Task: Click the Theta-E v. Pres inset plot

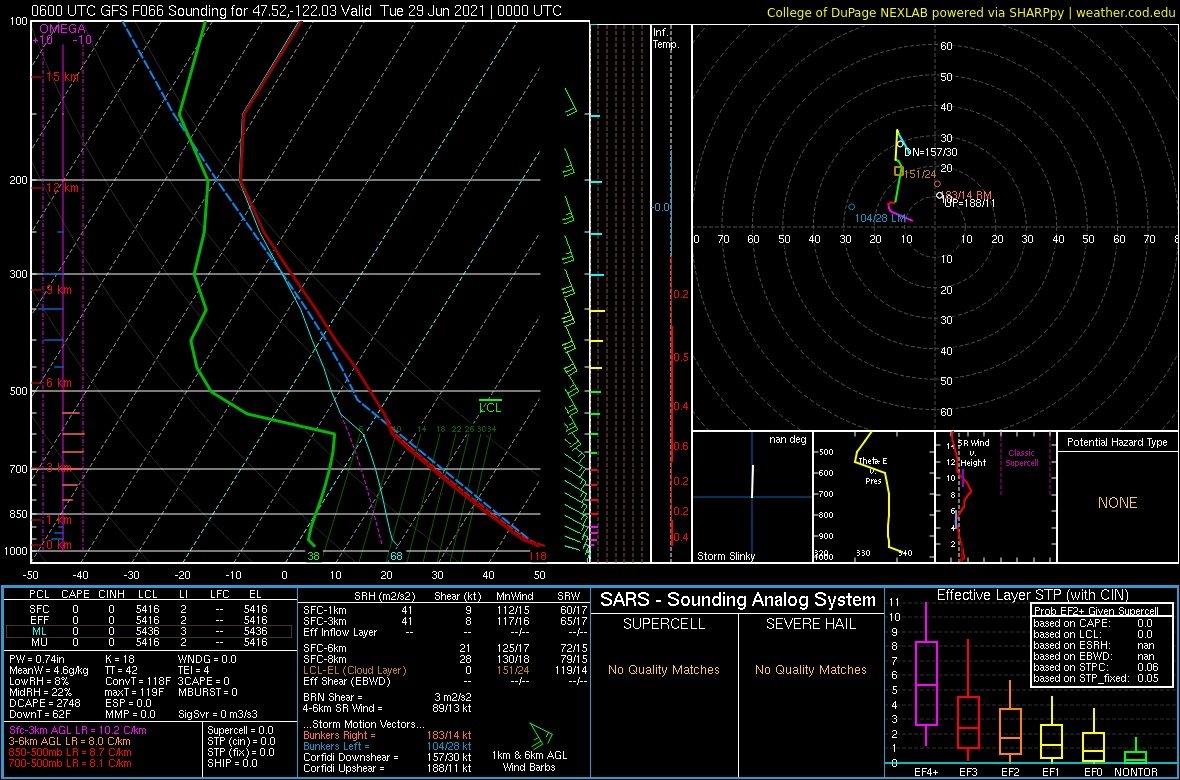Action: [873, 497]
